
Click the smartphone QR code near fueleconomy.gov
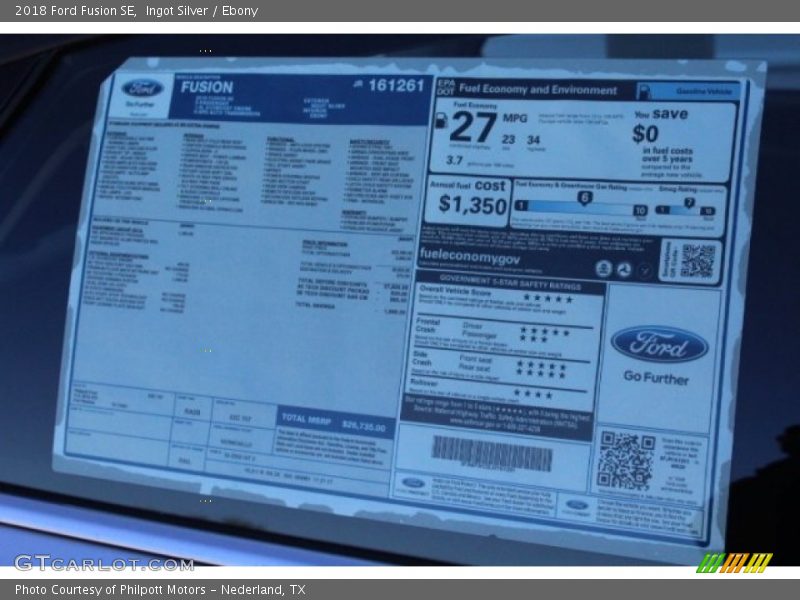click(696, 261)
